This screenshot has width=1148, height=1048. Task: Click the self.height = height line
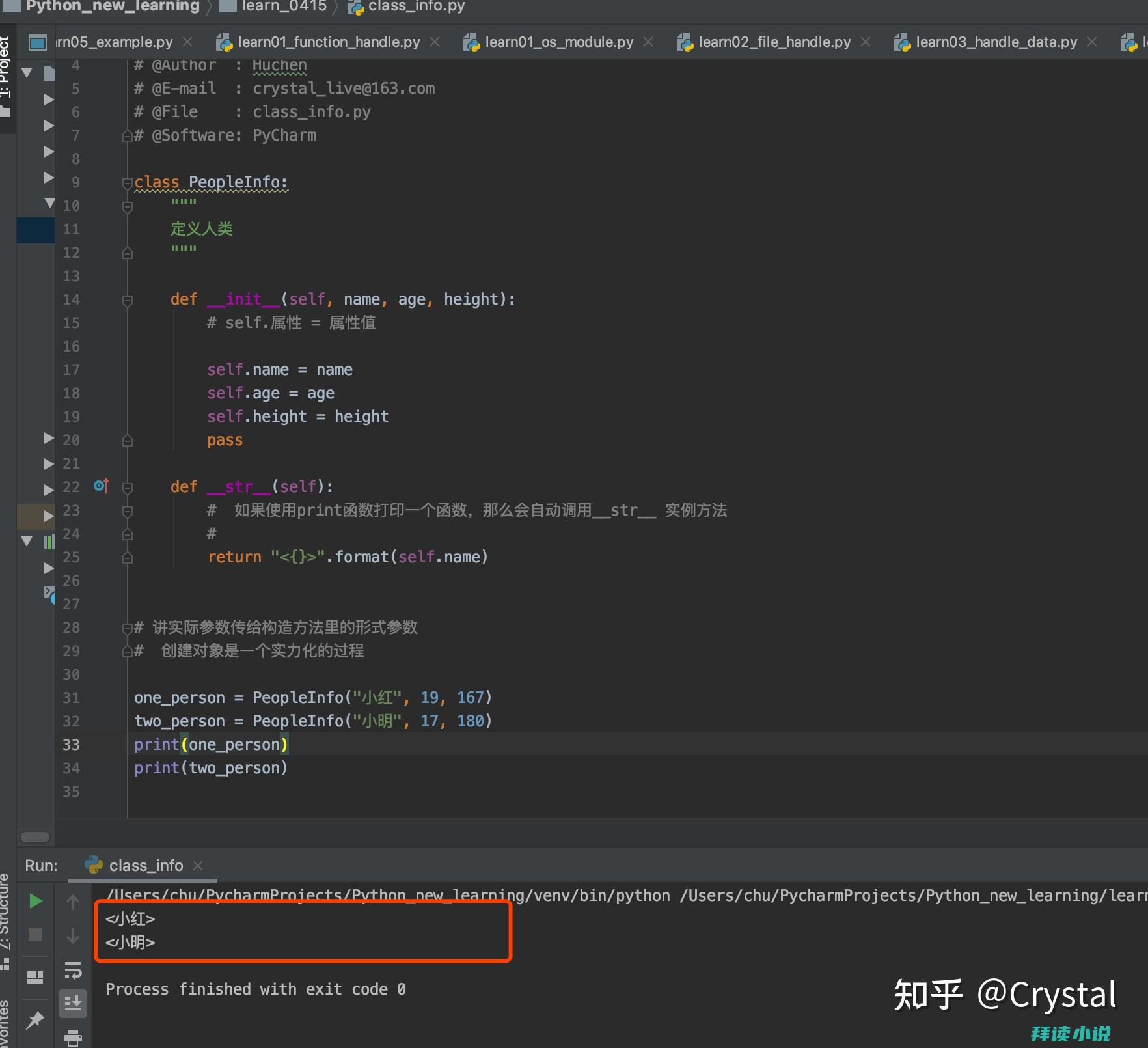(x=298, y=417)
